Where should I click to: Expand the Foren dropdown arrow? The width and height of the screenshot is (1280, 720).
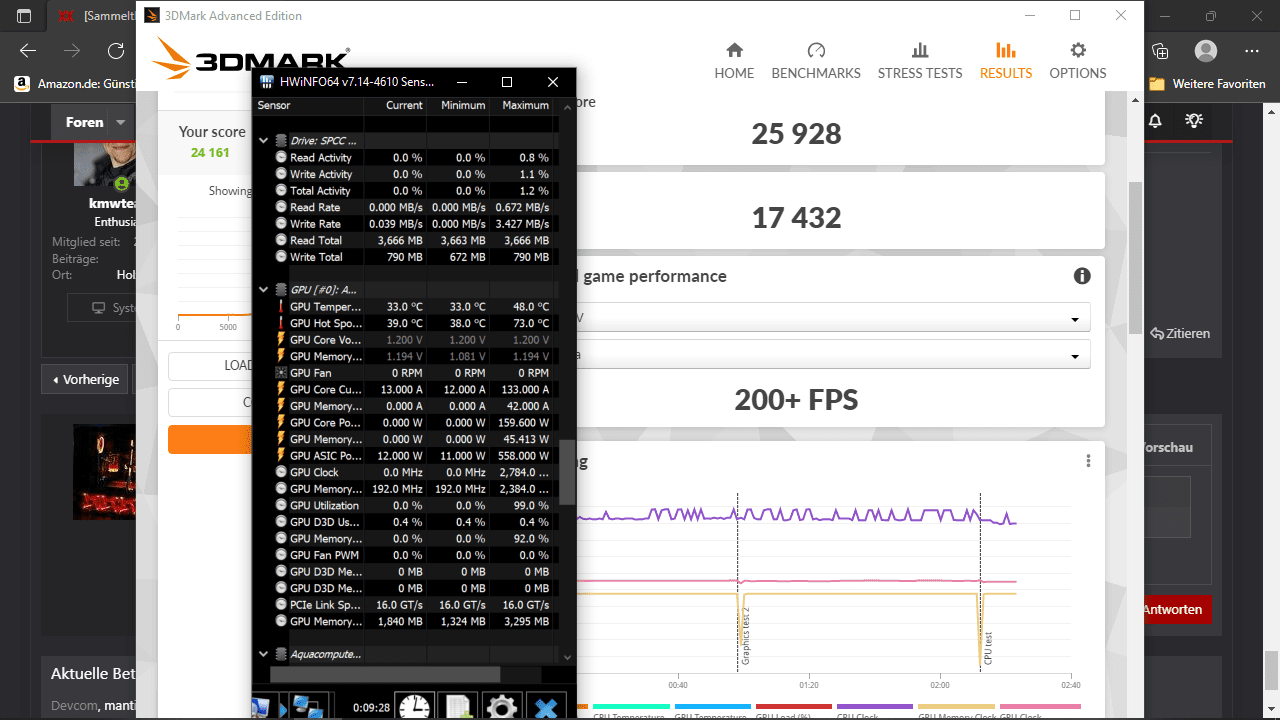(121, 122)
